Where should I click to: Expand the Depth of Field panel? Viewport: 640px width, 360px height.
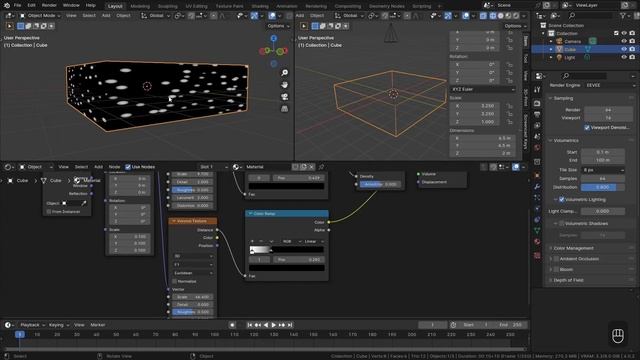568,280
